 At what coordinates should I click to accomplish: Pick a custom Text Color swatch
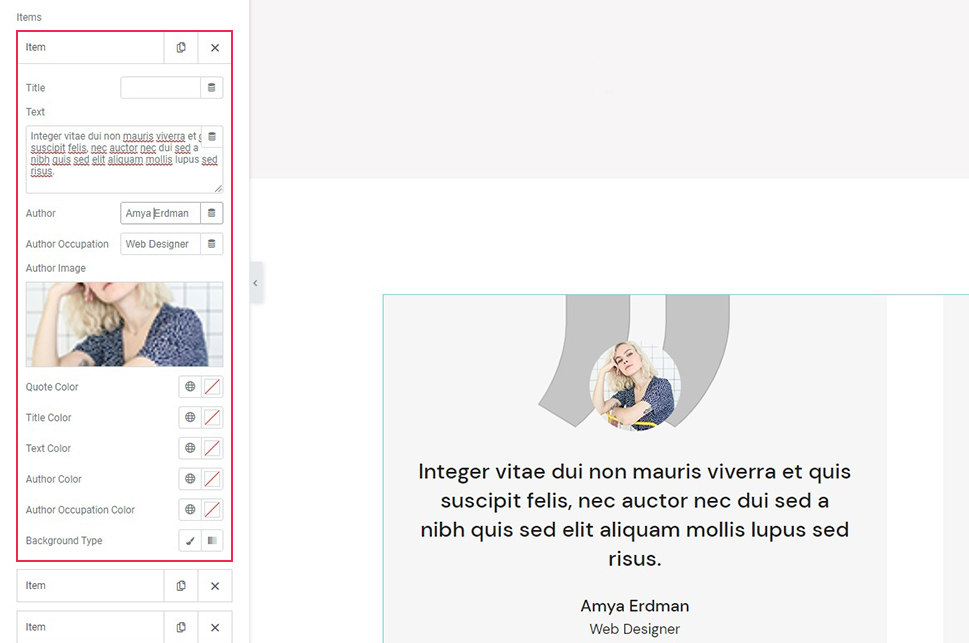point(212,448)
